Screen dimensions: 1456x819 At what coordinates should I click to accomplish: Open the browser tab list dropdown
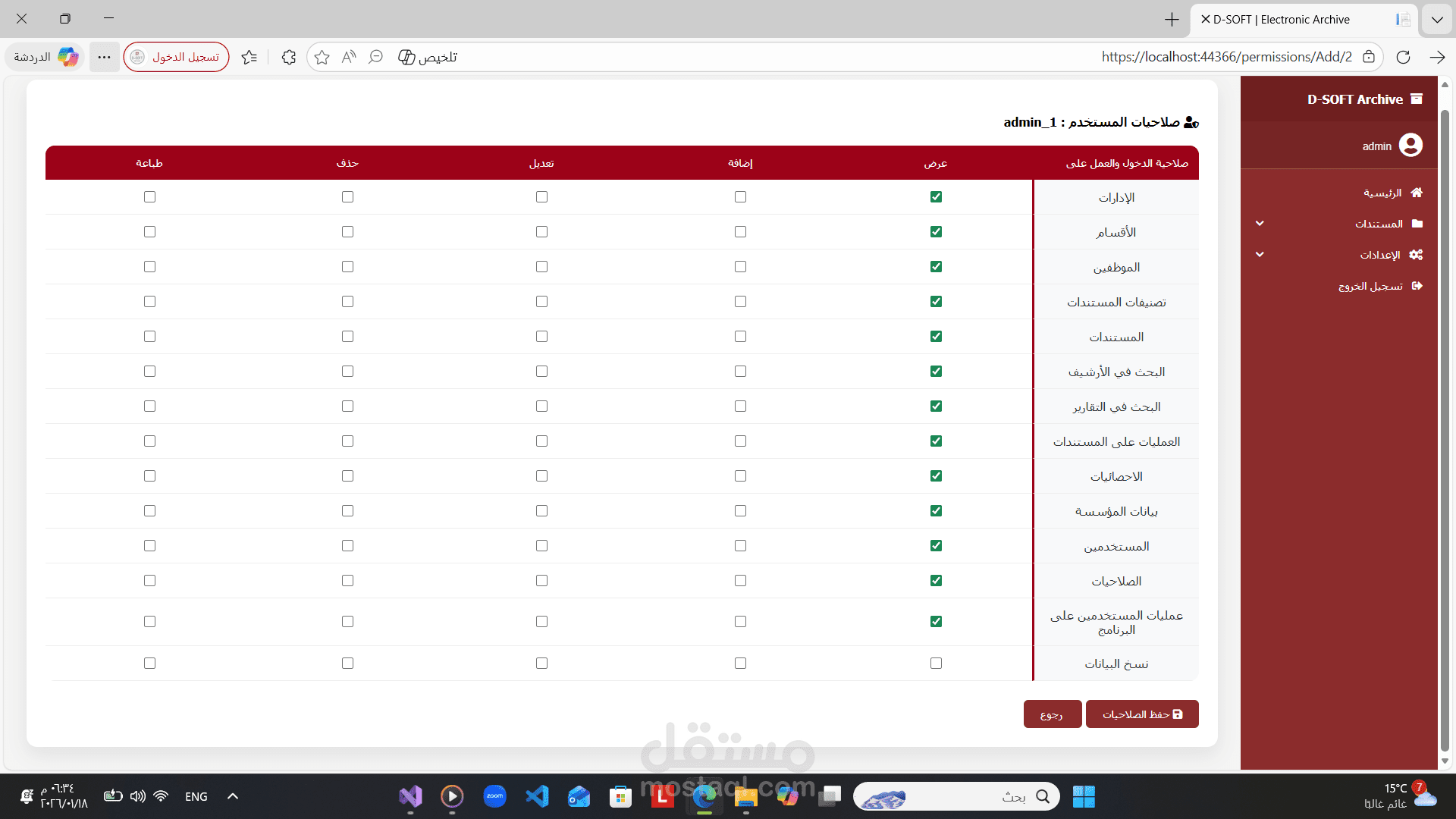pos(1437,20)
